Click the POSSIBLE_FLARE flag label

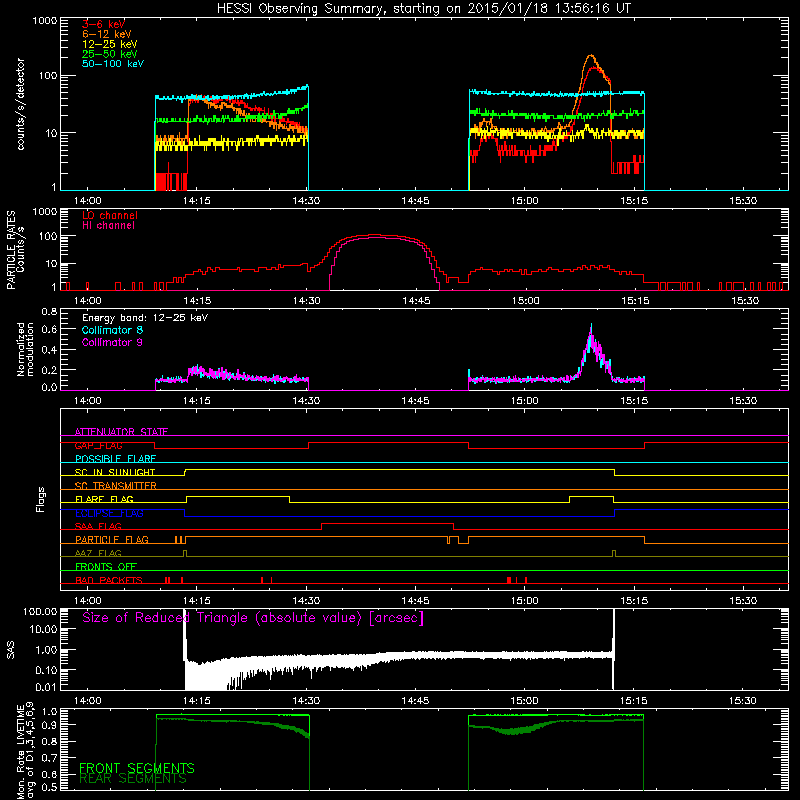tap(115, 459)
